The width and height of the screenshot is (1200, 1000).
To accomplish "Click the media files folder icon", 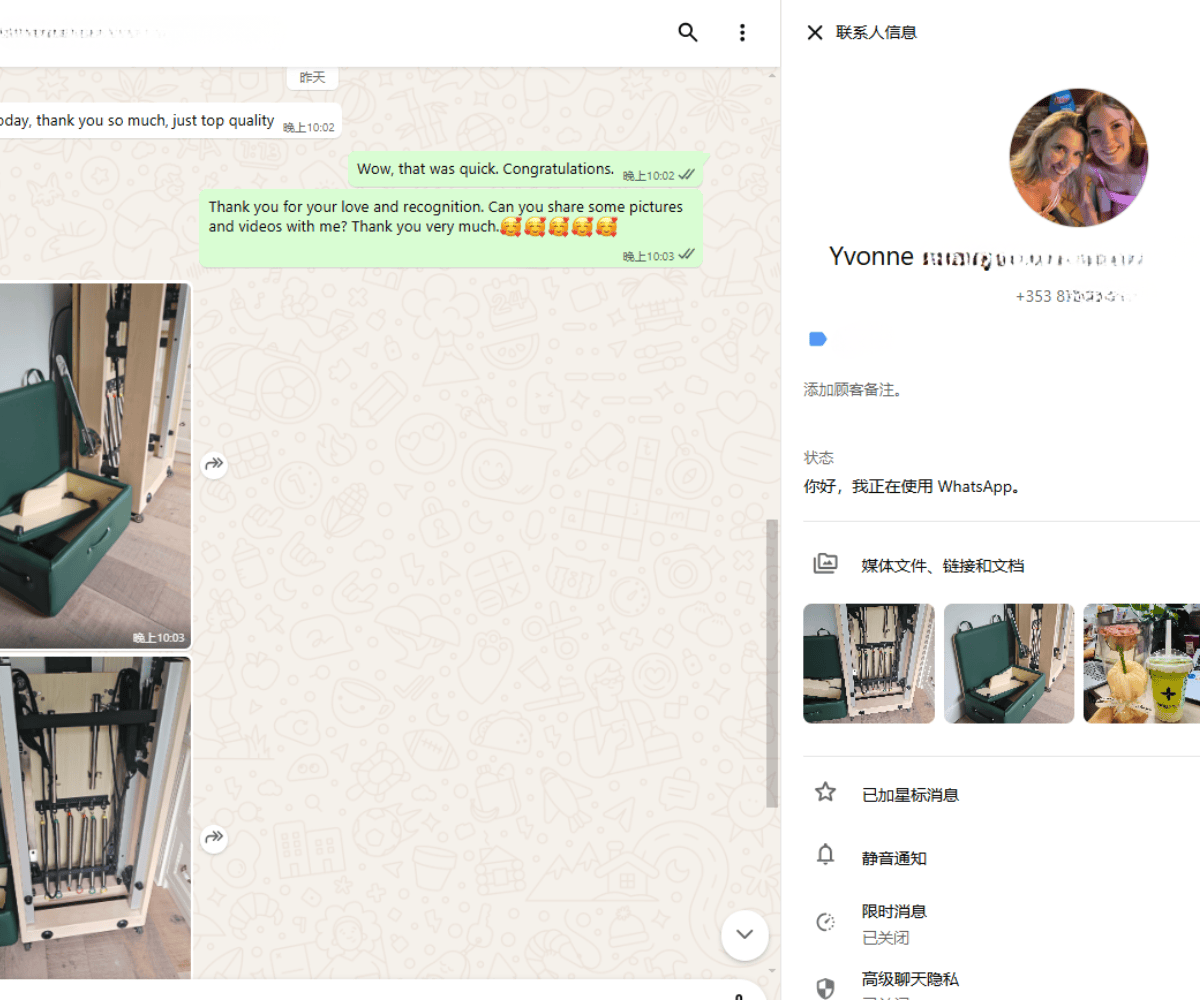I will coord(825,564).
